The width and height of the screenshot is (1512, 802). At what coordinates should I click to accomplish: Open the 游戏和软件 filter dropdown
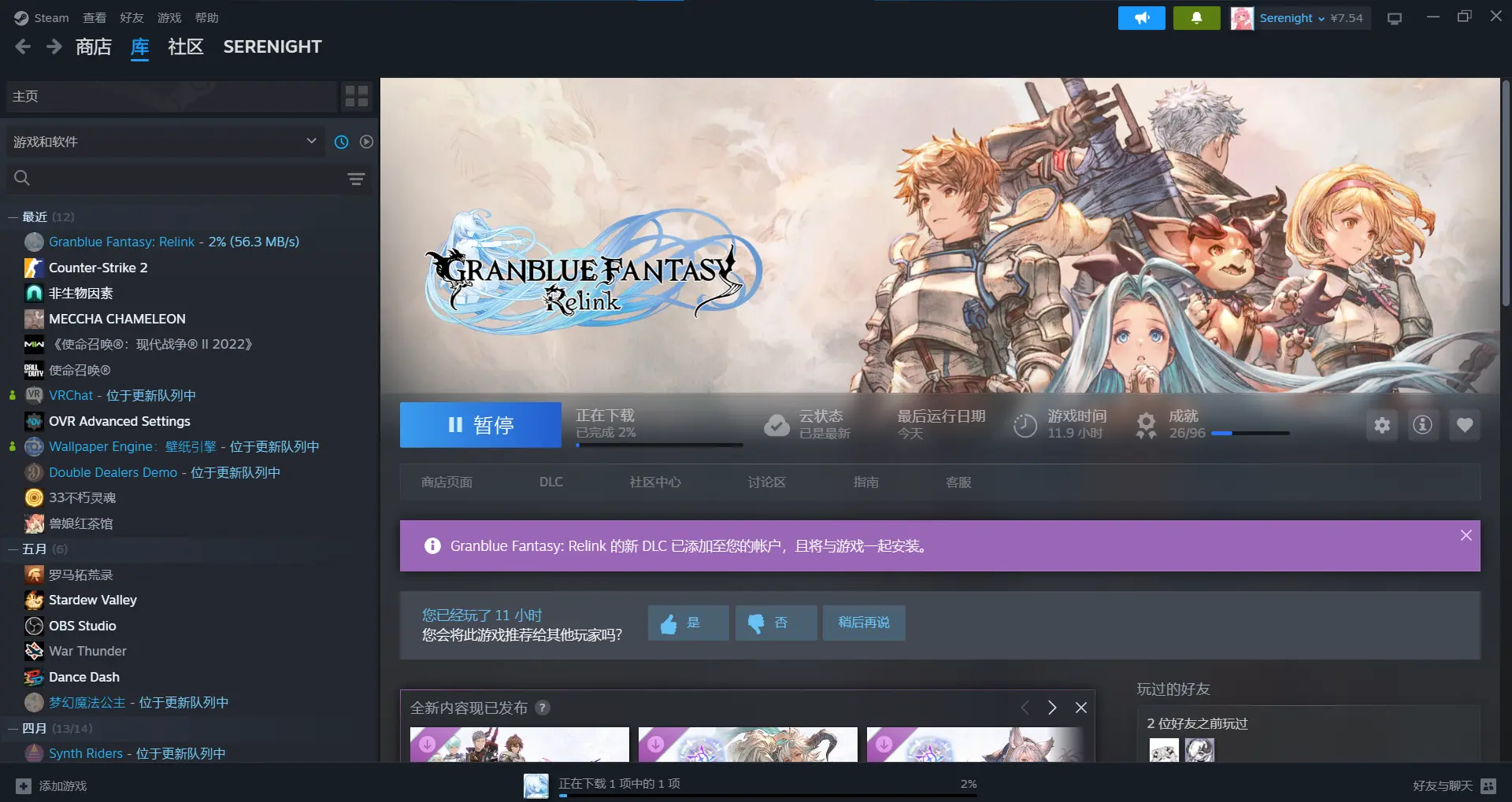tap(165, 142)
